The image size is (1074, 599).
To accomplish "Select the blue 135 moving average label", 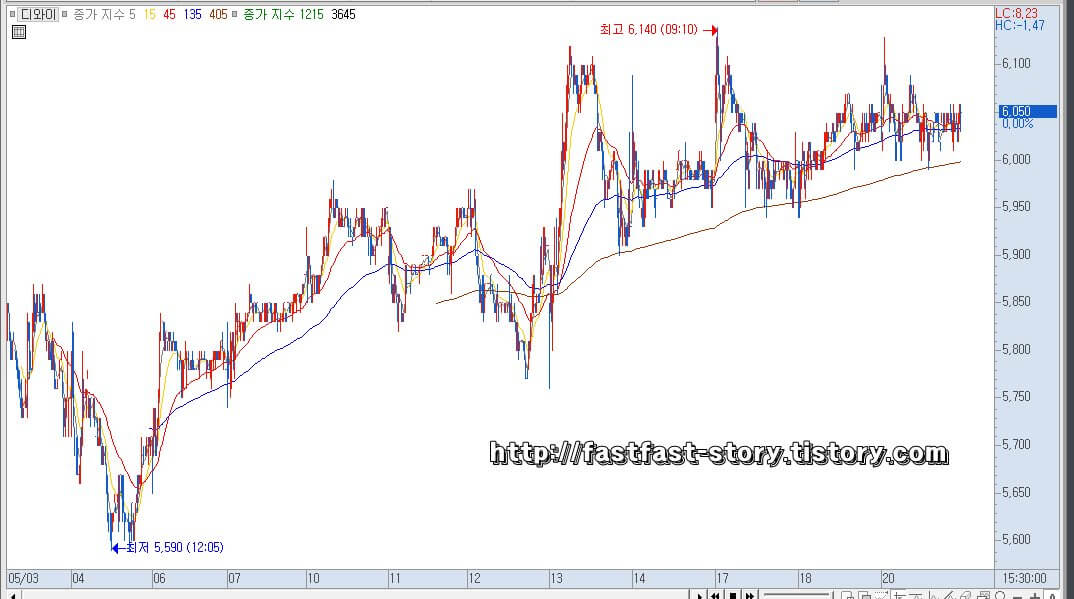I will tap(193, 14).
